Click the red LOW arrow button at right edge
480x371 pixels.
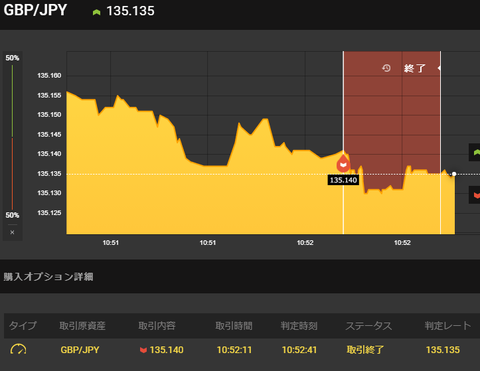tap(475, 195)
